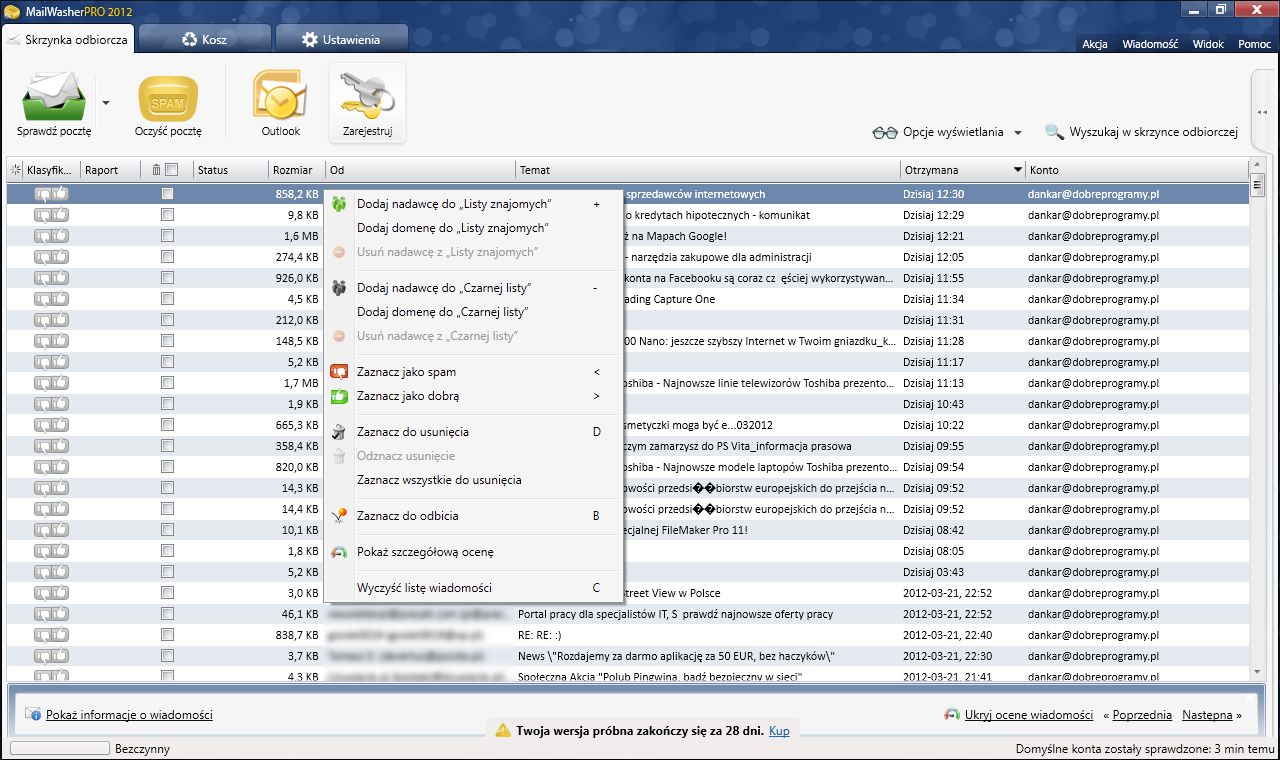Select Zaznacz do usunięcia in context menu

click(x=473, y=432)
